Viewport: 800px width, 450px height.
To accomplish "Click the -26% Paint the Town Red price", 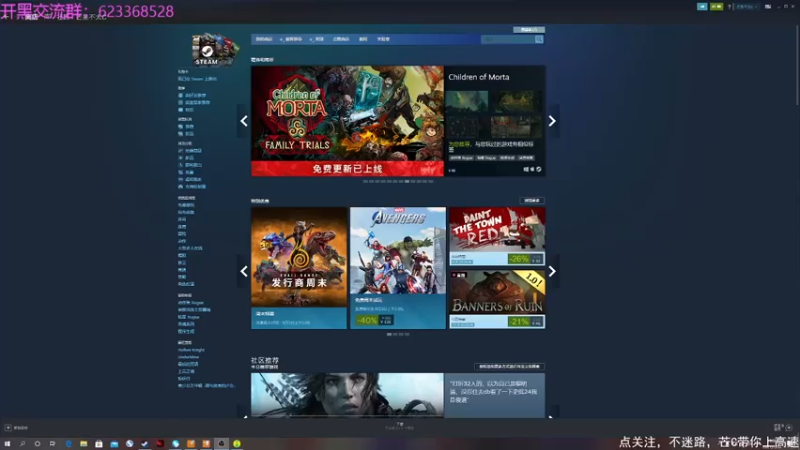I will [x=525, y=259].
